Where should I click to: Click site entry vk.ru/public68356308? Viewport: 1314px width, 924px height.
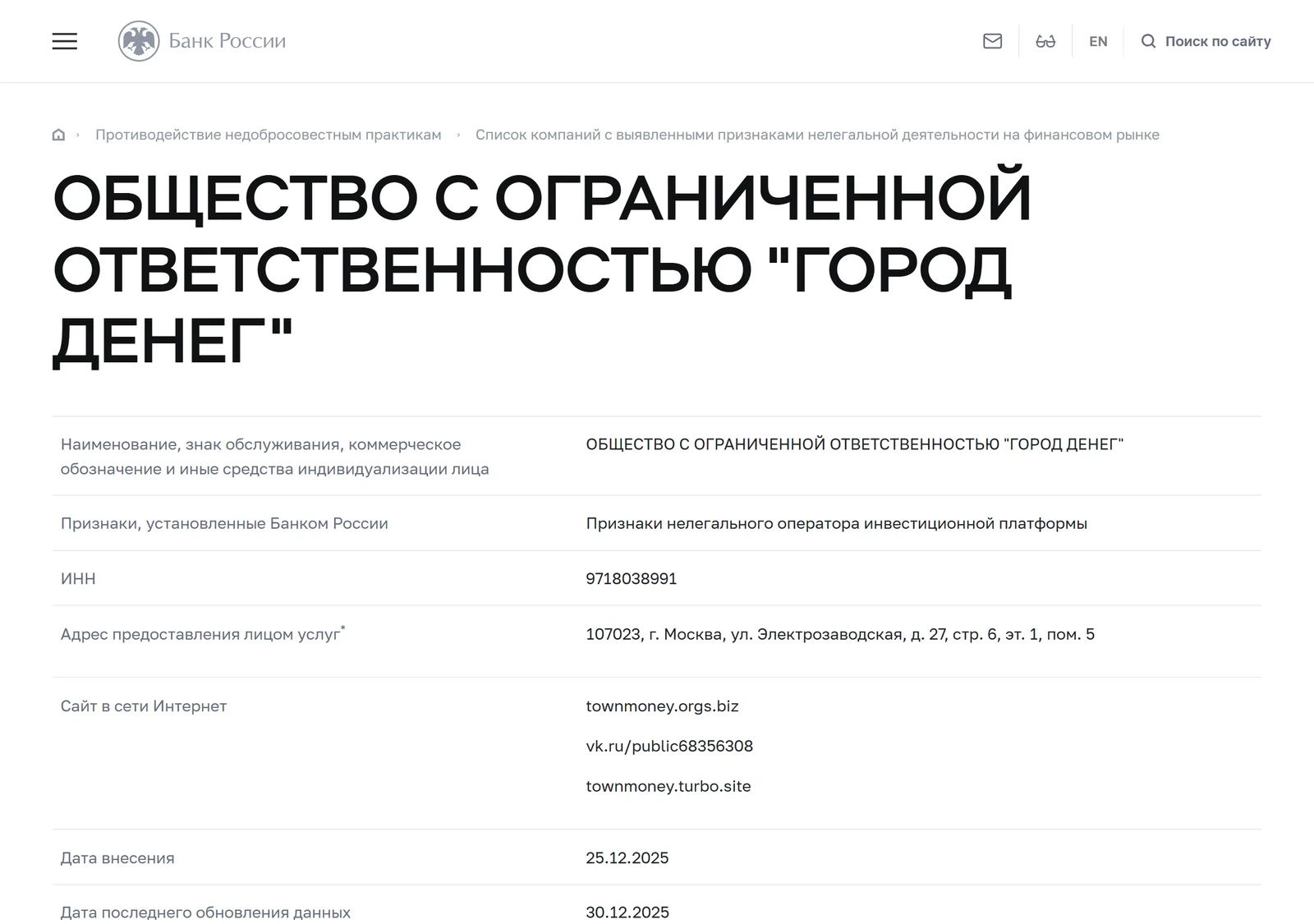point(669,746)
